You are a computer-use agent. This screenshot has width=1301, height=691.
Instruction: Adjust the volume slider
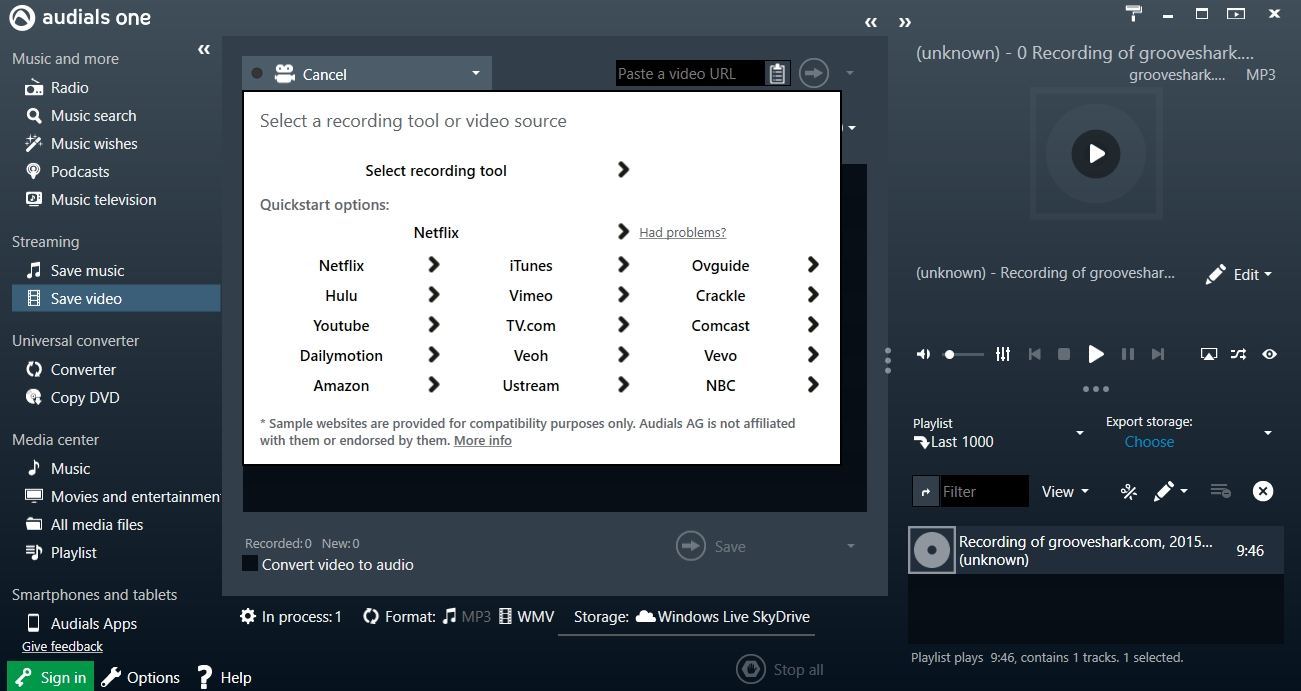(965, 354)
